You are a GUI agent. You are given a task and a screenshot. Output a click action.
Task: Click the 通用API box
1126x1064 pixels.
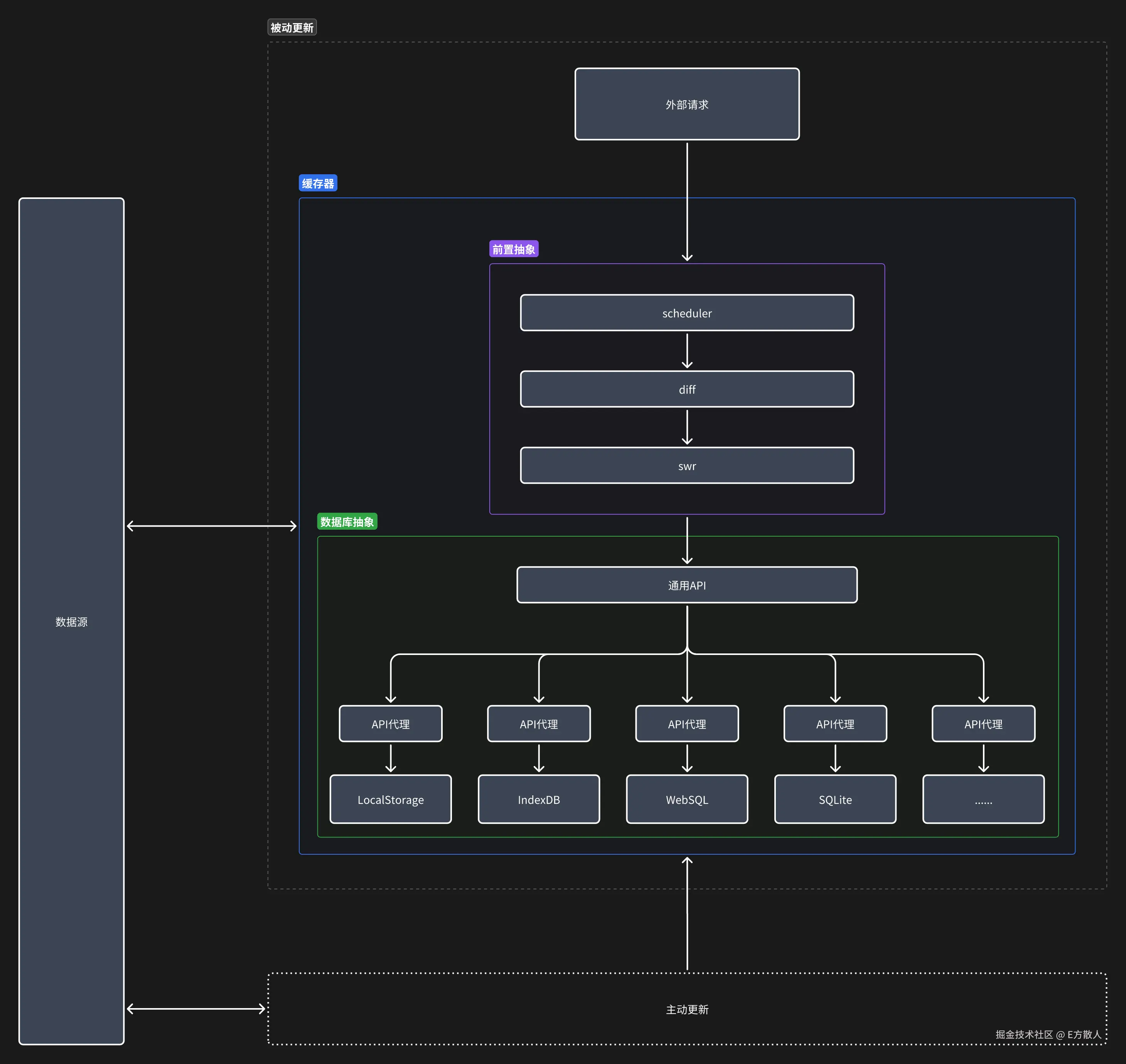pos(686,585)
